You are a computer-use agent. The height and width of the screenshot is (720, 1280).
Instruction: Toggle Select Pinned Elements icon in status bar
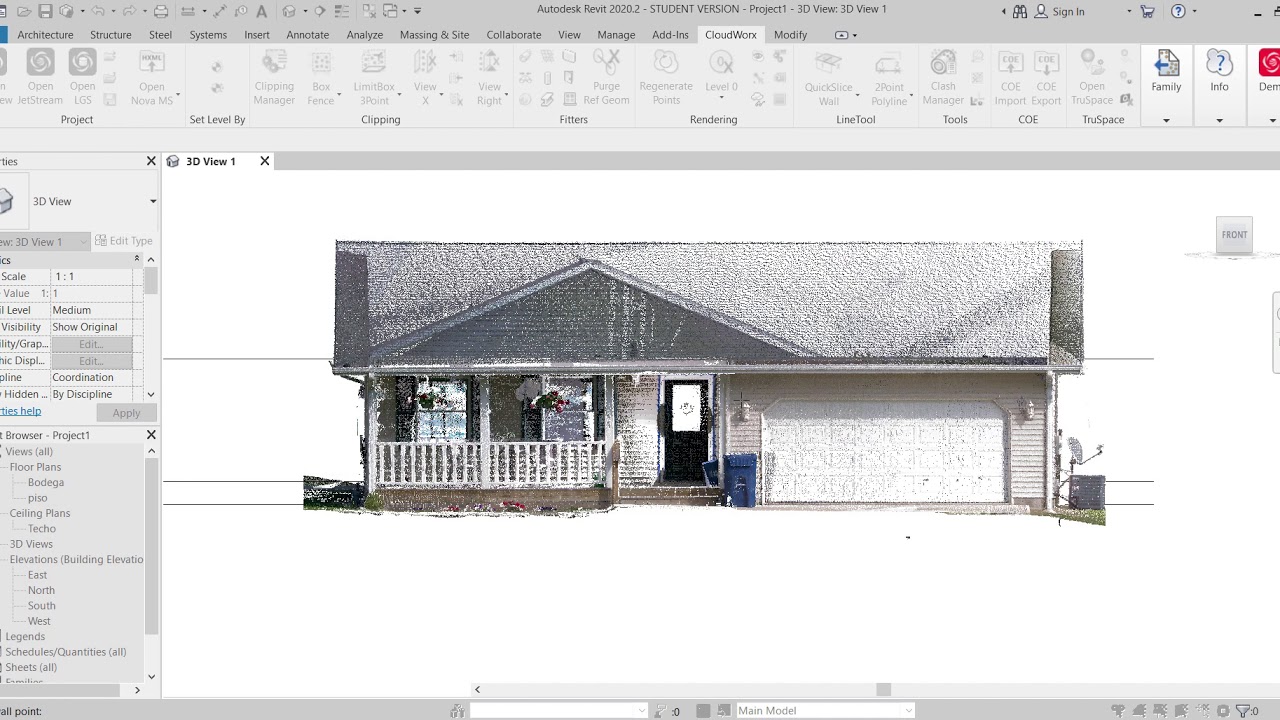coord(1160,711)
